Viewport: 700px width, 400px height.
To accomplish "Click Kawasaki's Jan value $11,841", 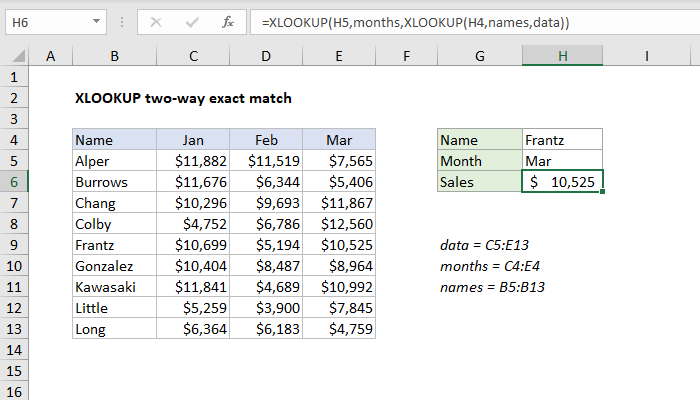I will point(193,287).
